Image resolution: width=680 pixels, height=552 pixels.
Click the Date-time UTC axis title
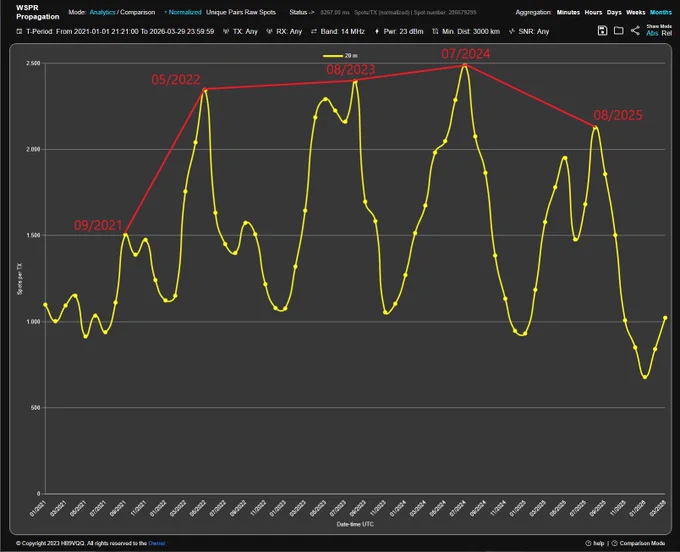tap(355, 524)
